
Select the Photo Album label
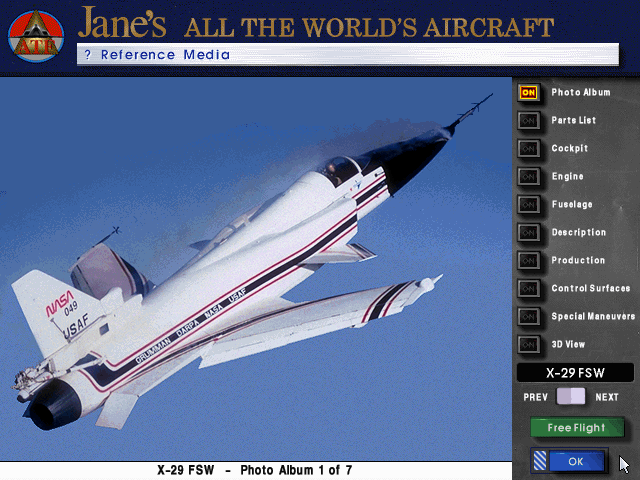tap(581, 92)
